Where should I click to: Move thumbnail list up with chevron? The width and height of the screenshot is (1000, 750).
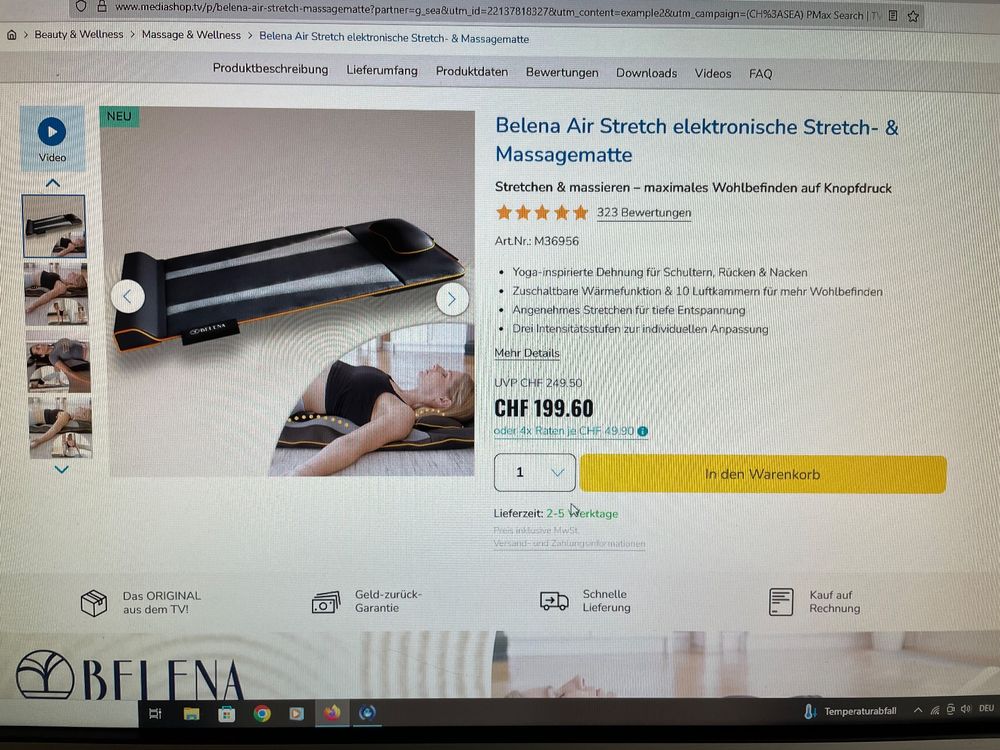click(53, 183)
